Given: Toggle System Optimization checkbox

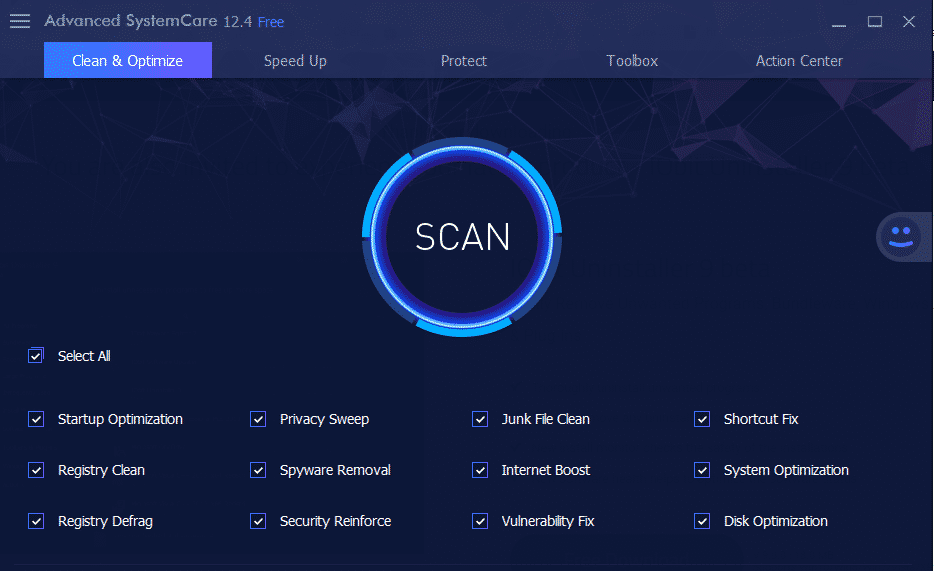Looking at the screenshot, I should coord(702,470).
